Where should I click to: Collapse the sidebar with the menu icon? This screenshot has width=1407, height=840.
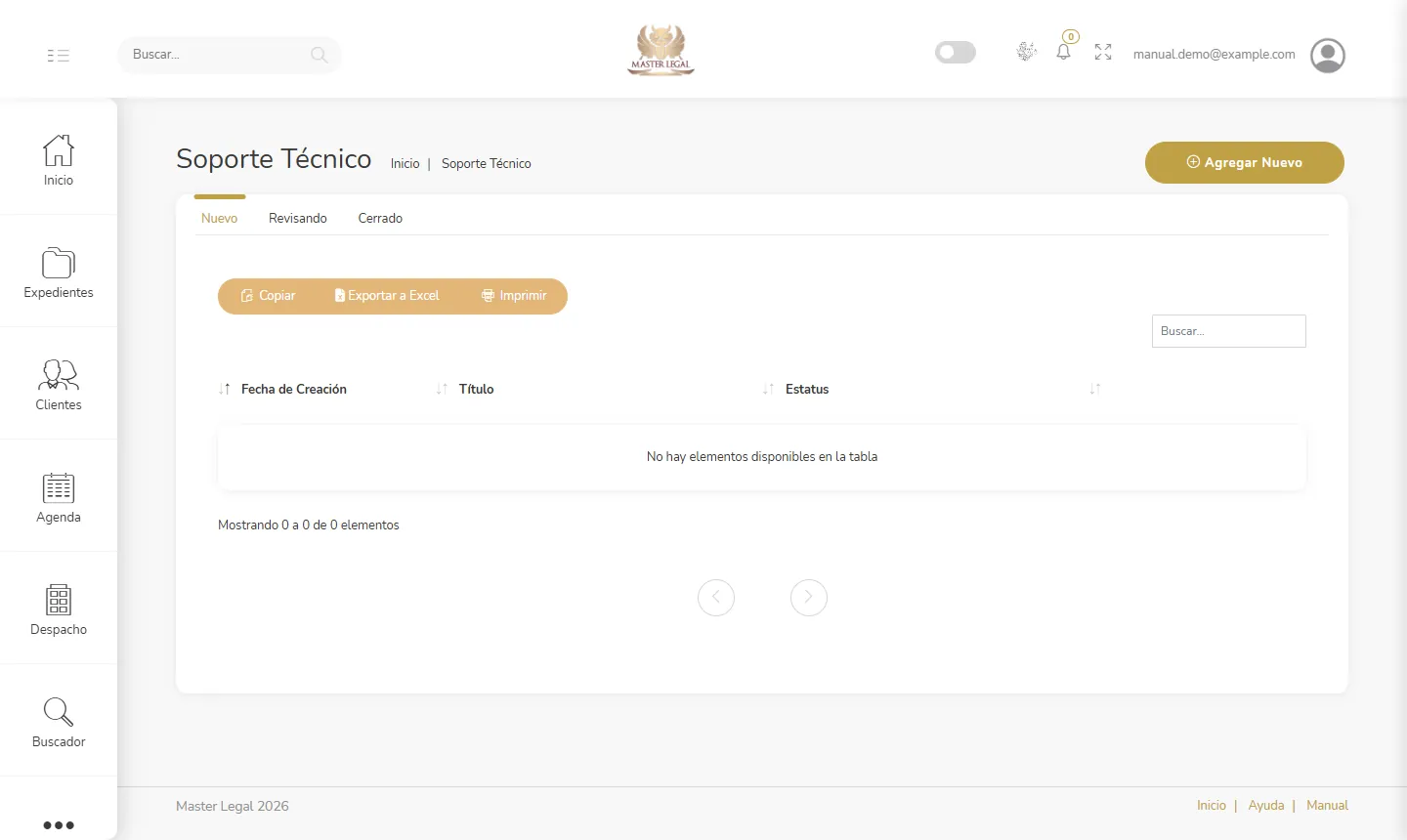(59, 56)
